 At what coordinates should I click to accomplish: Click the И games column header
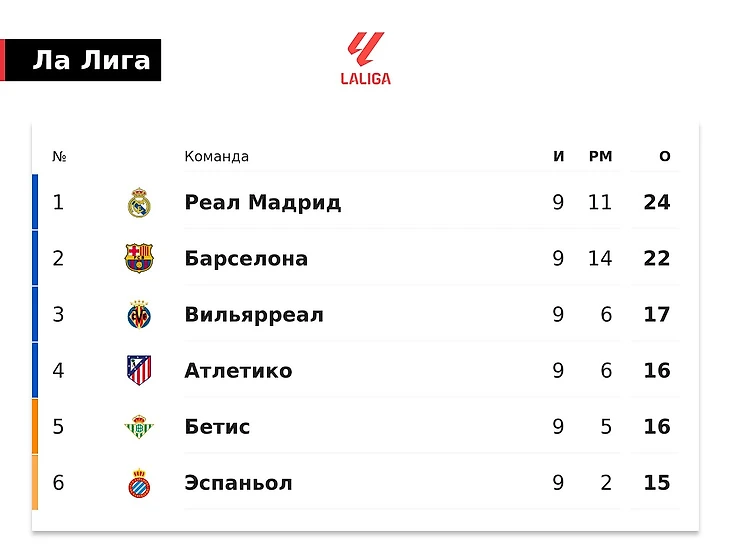tap(558, 157)
